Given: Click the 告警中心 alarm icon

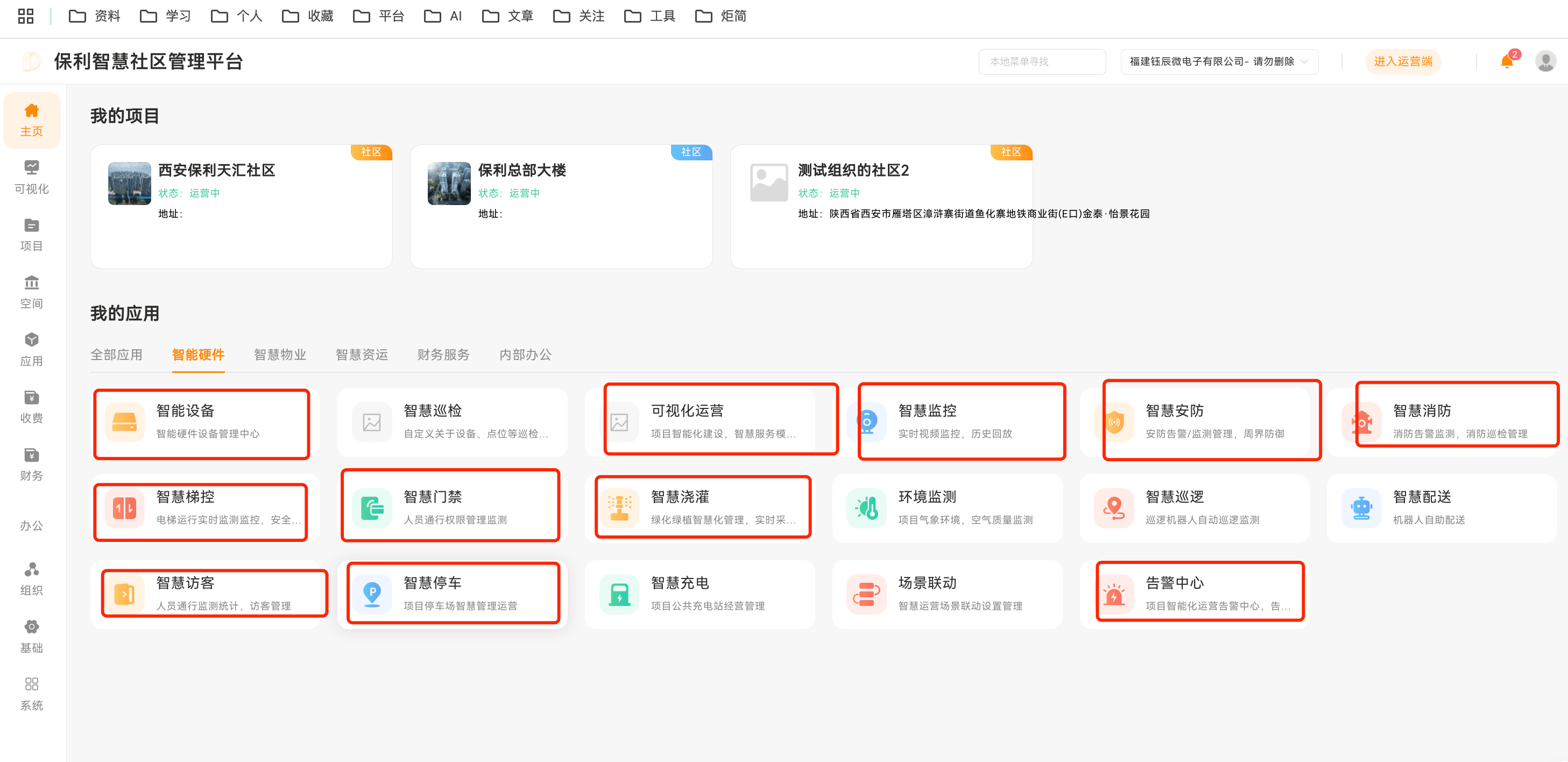Looking at the screenshot, I should tap(1114, 594).
